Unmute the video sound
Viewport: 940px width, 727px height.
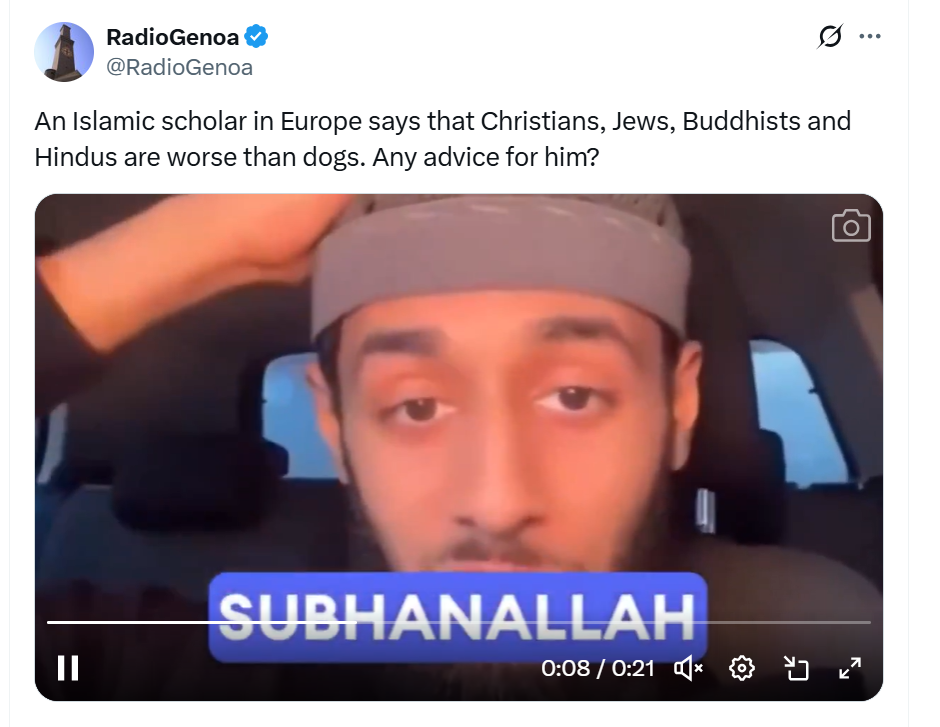pyautogui.click(x=689, y=668)
